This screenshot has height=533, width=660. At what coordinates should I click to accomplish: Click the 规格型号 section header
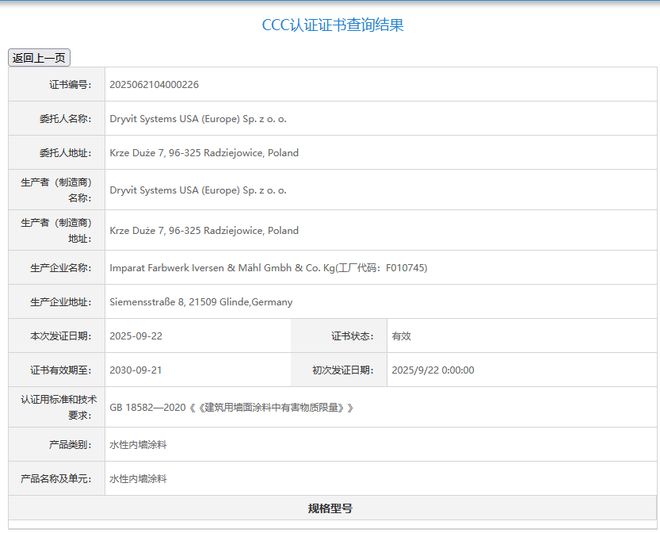pyautogui.click(x=330, y=508)
